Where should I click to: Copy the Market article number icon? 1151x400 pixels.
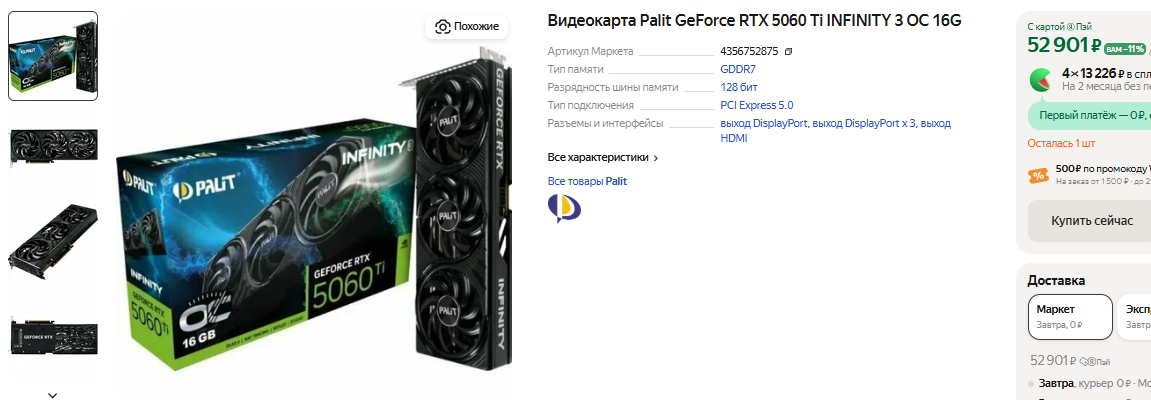[788, 51]
